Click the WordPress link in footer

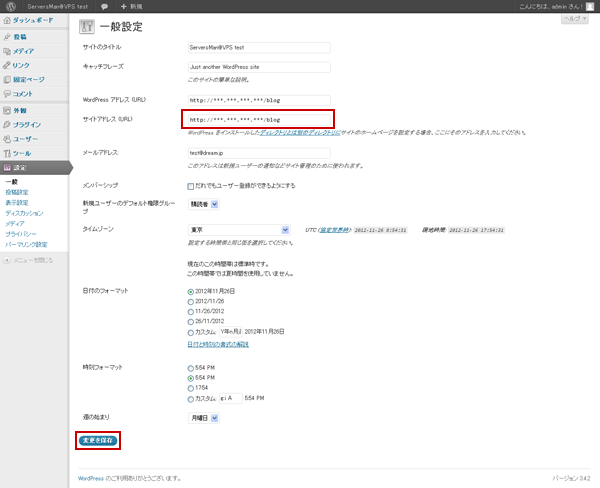91,478
